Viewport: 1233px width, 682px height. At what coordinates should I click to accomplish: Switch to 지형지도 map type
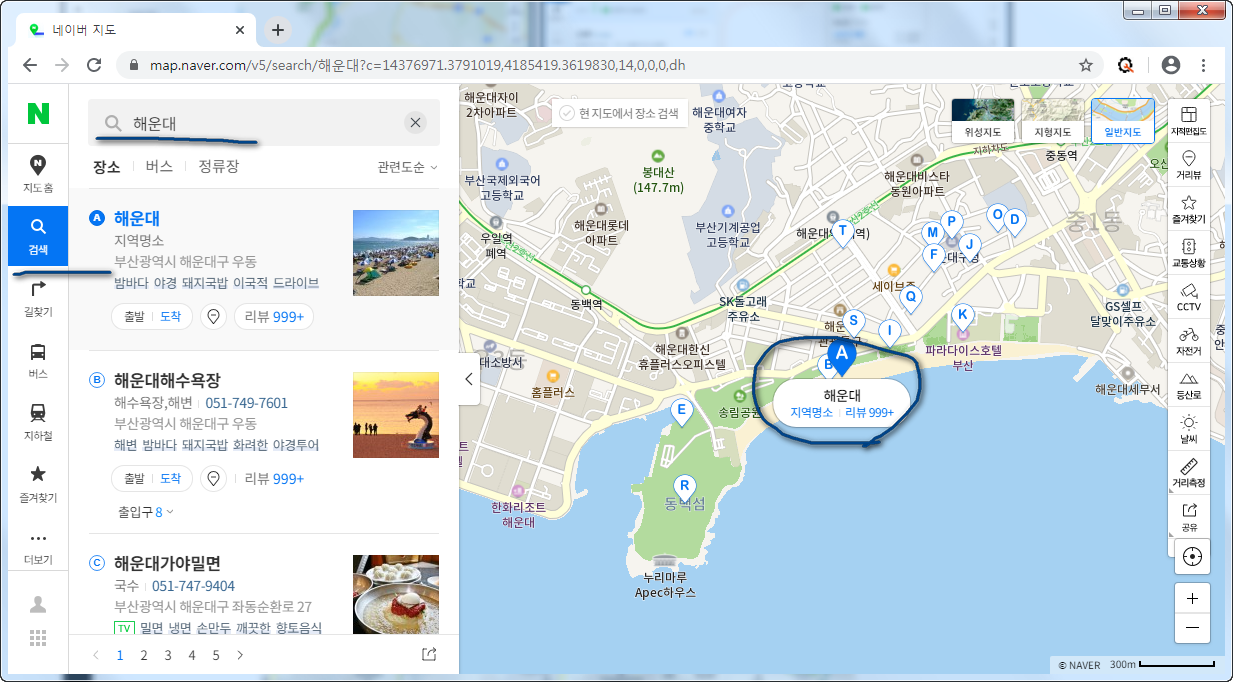[1053, 121]
